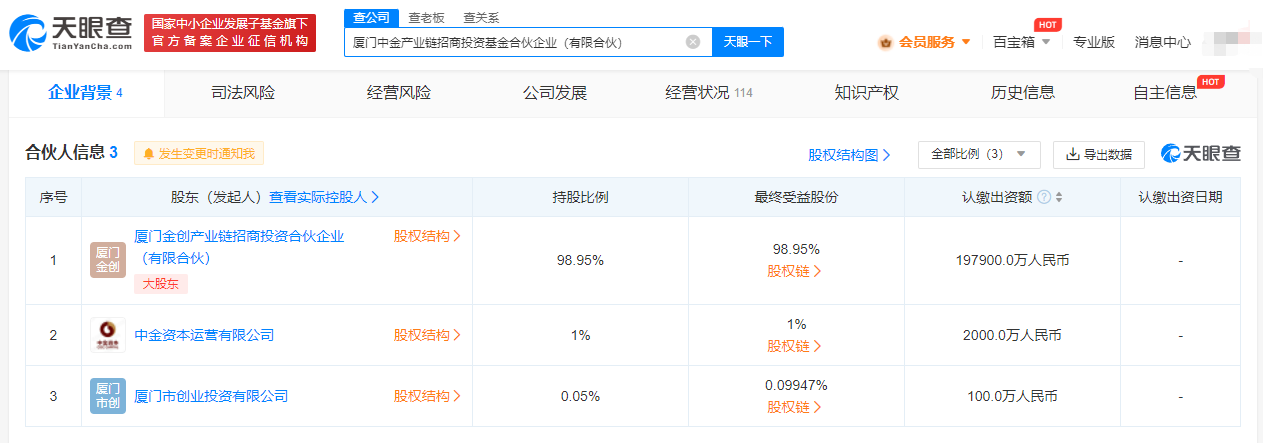Switch to the 自主信息 tab

(1165, 93)
